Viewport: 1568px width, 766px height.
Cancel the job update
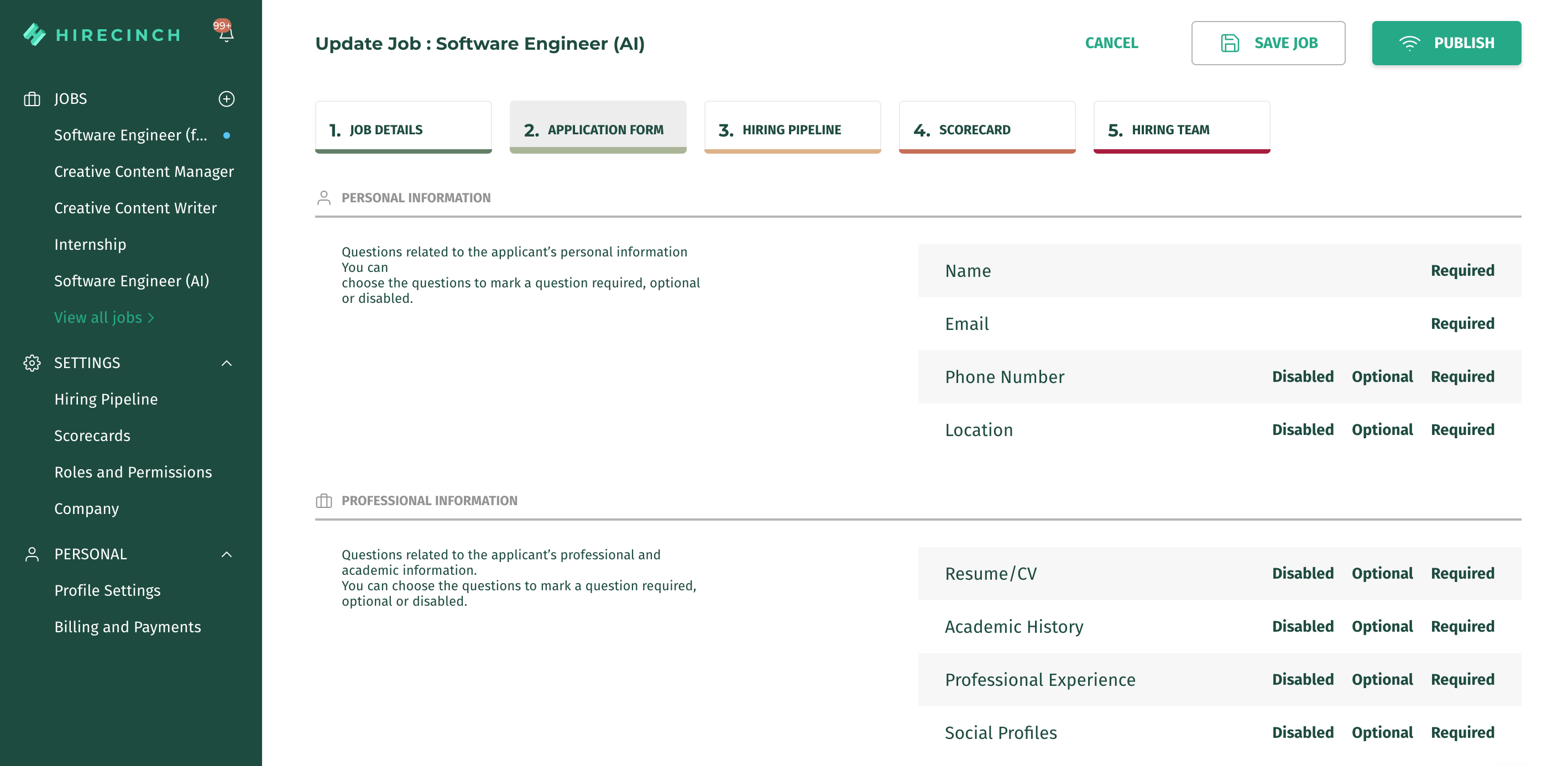(1111, 43)
